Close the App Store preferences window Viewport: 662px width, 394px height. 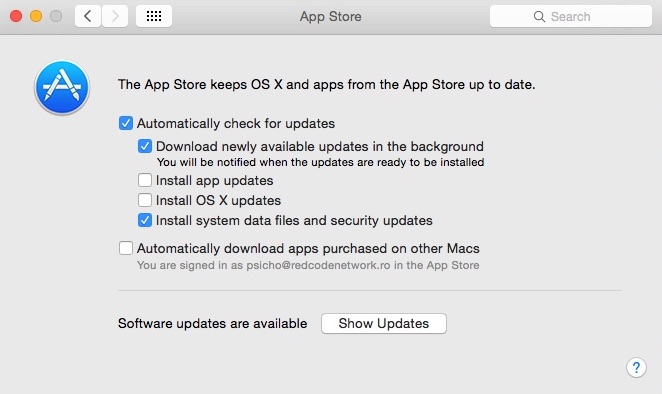16,16
